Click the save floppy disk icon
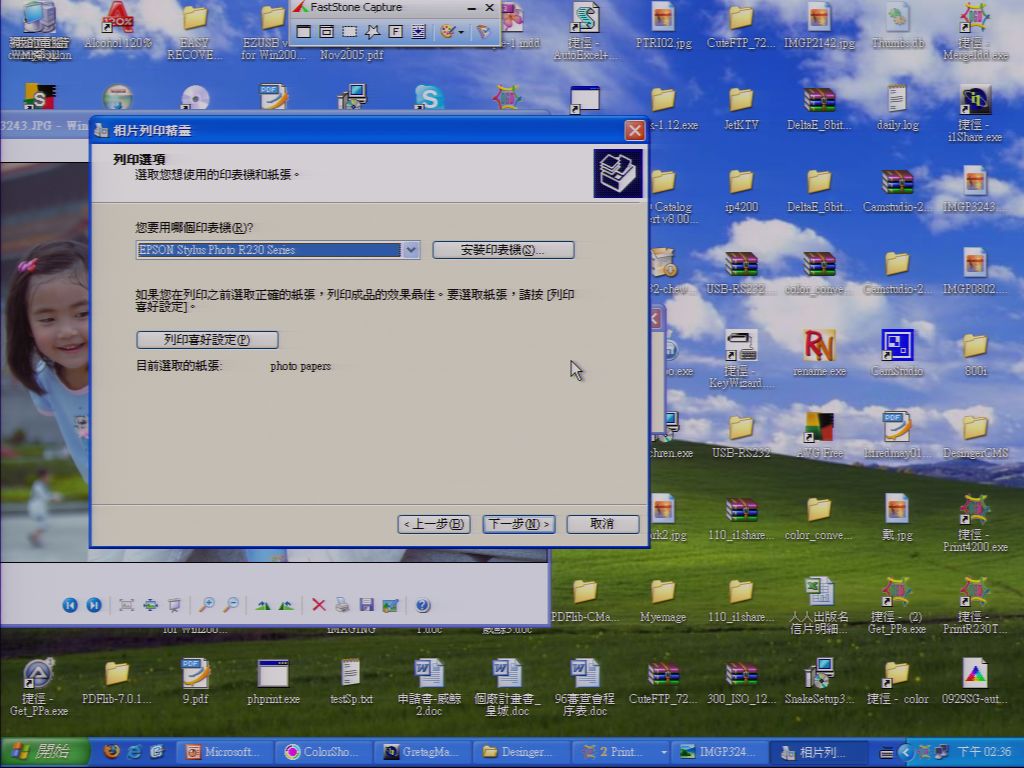The height and width of the screenshot is (768, 1024). (x=366, y=605)
